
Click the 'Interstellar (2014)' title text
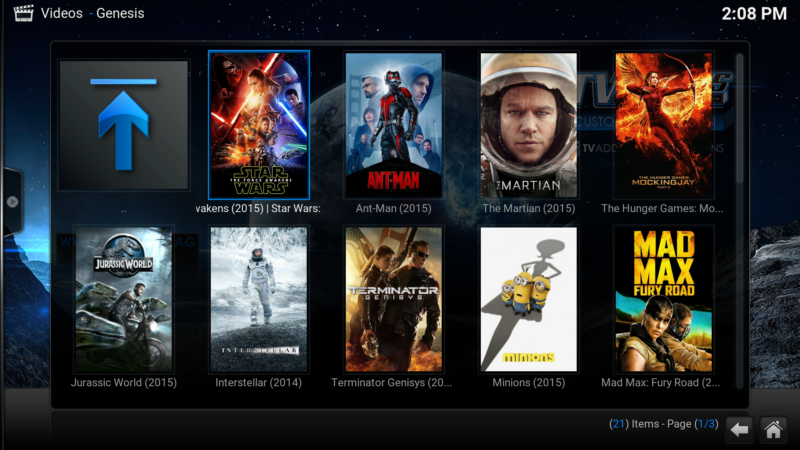click(x=259, y=383)
